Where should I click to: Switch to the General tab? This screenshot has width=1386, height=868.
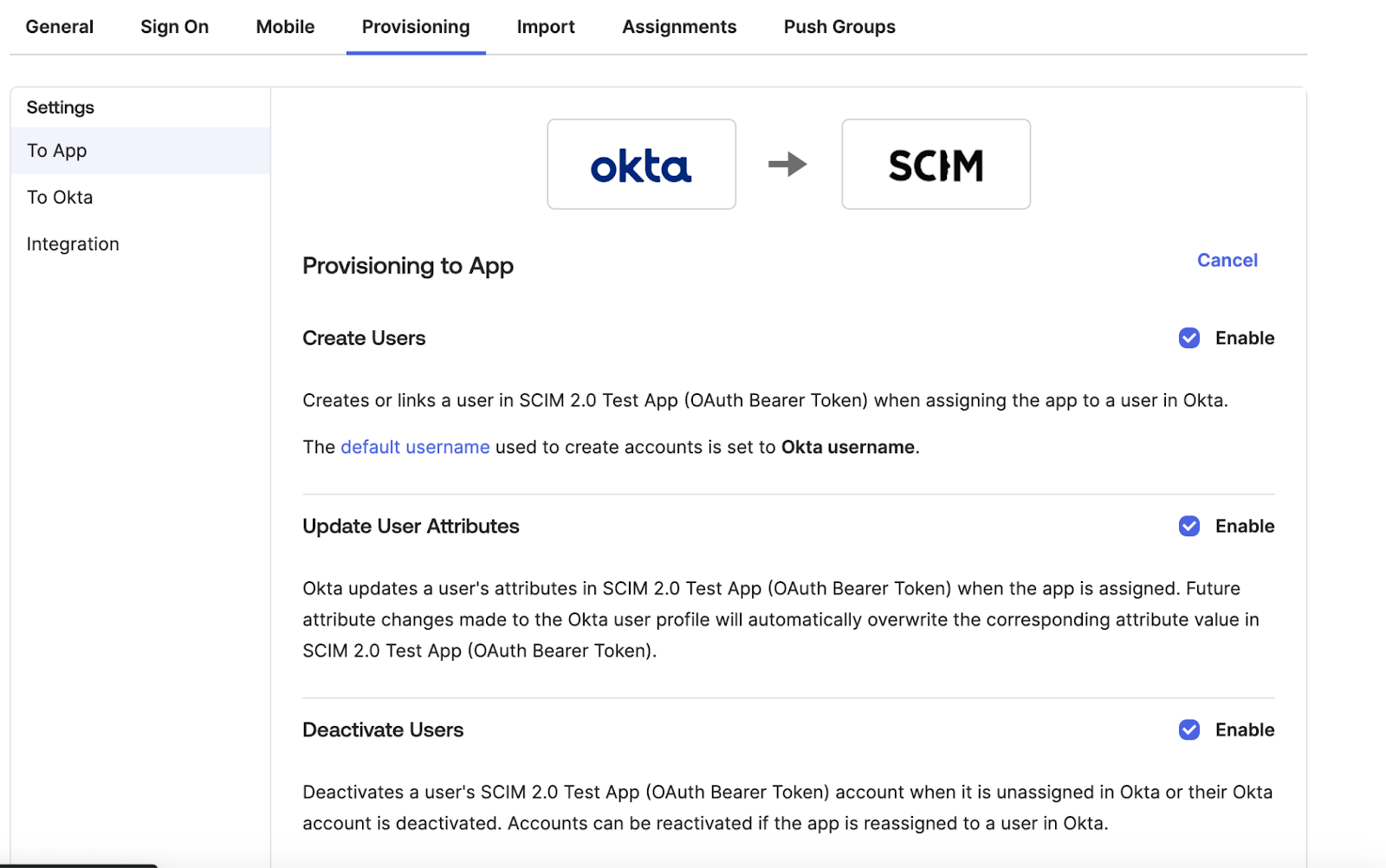pyautogui.click(x=59, y=26)
